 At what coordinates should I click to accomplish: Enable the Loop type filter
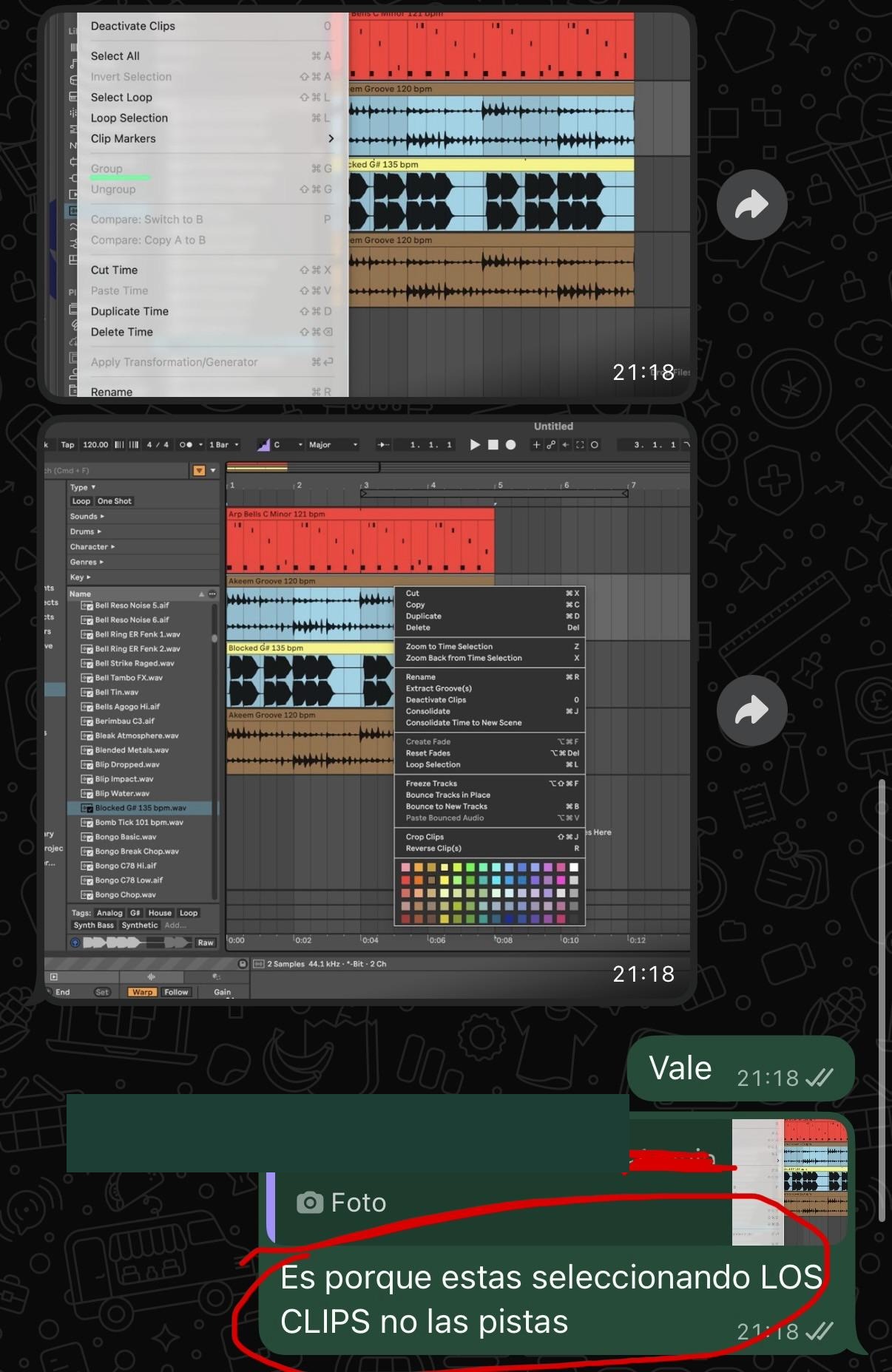81,501
